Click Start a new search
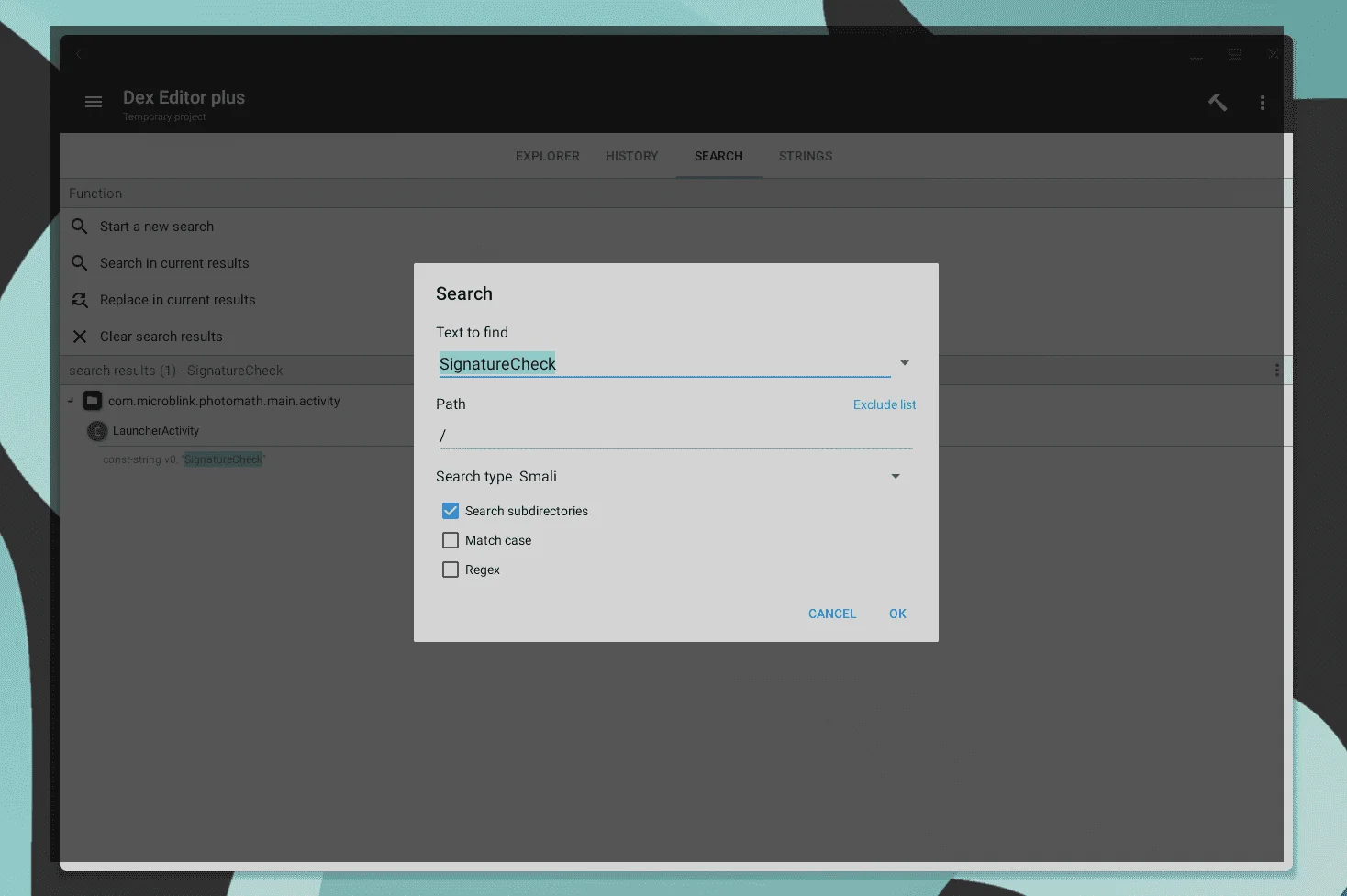 (x=157, y=227)
